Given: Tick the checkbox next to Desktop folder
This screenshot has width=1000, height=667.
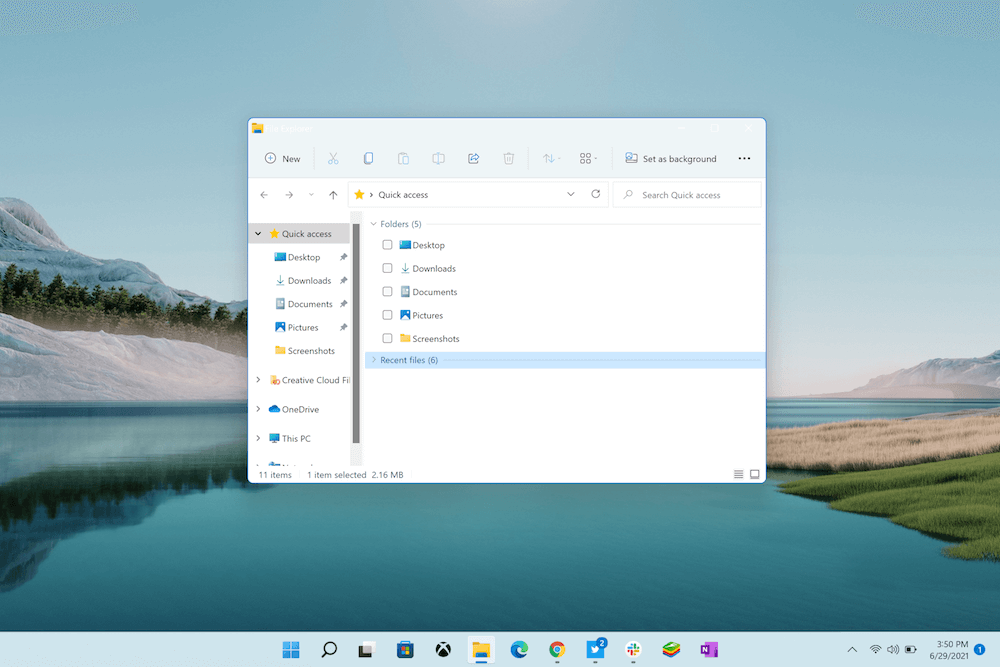Looking at the screenshot, I should pyautogui.click(x=388, y=245).
